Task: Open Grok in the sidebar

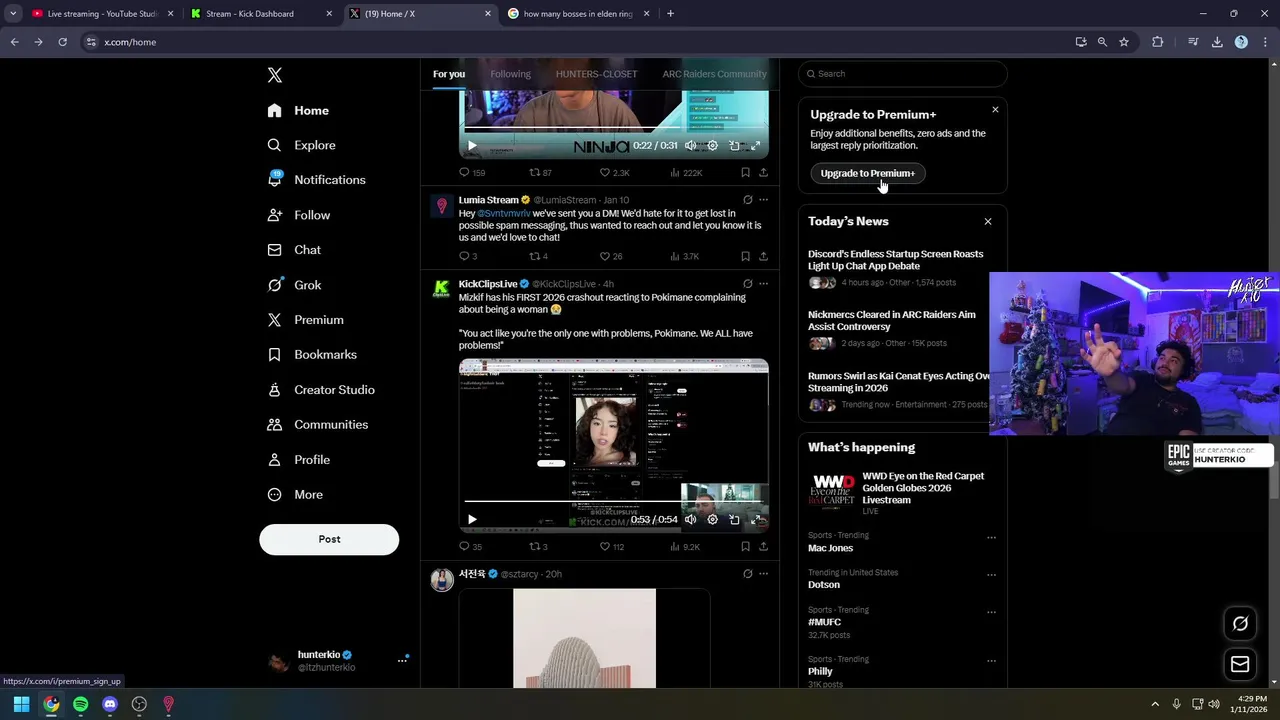Action: click(x=294, y=285)
